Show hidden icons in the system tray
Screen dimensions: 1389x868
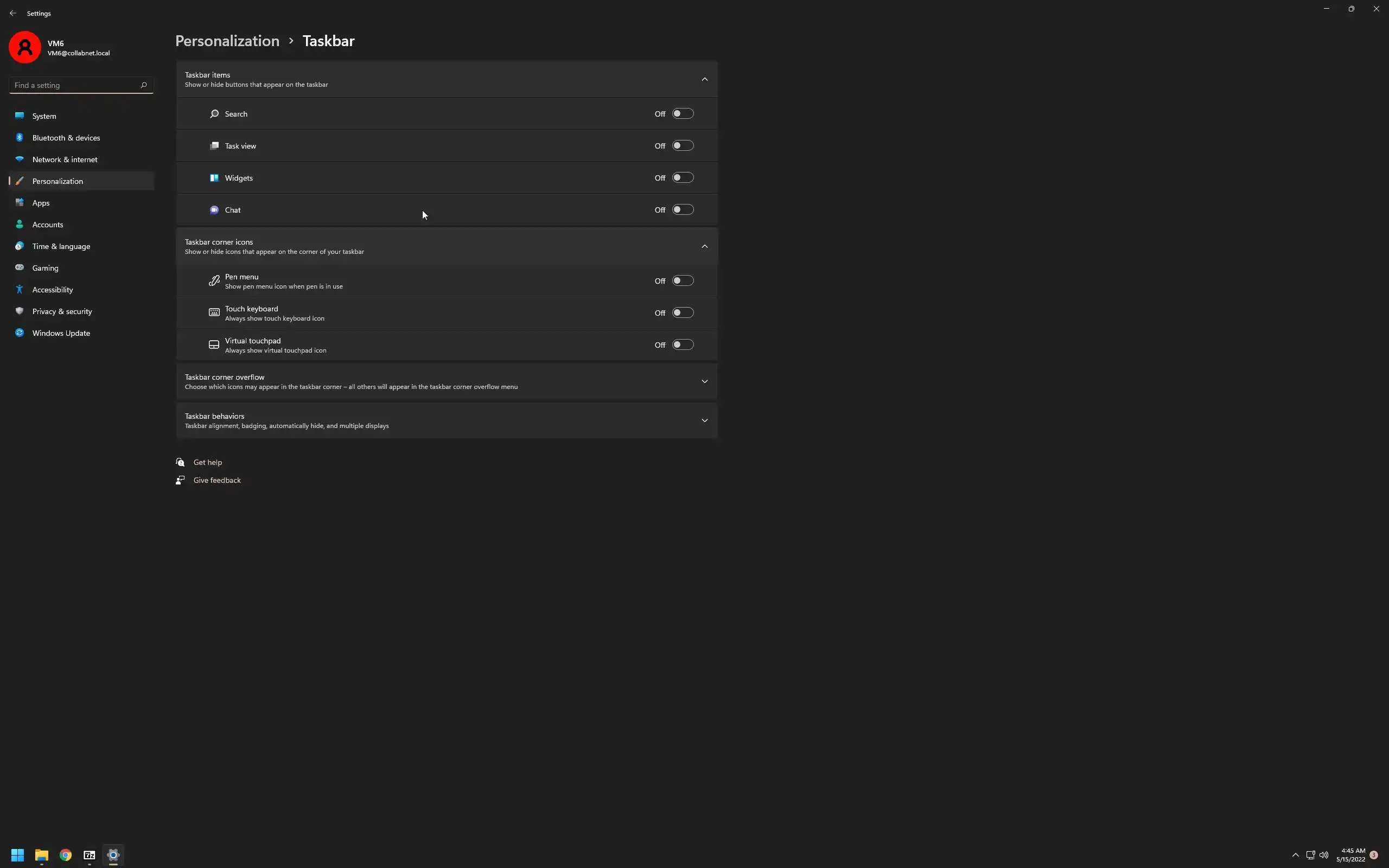click(1296, 855)
